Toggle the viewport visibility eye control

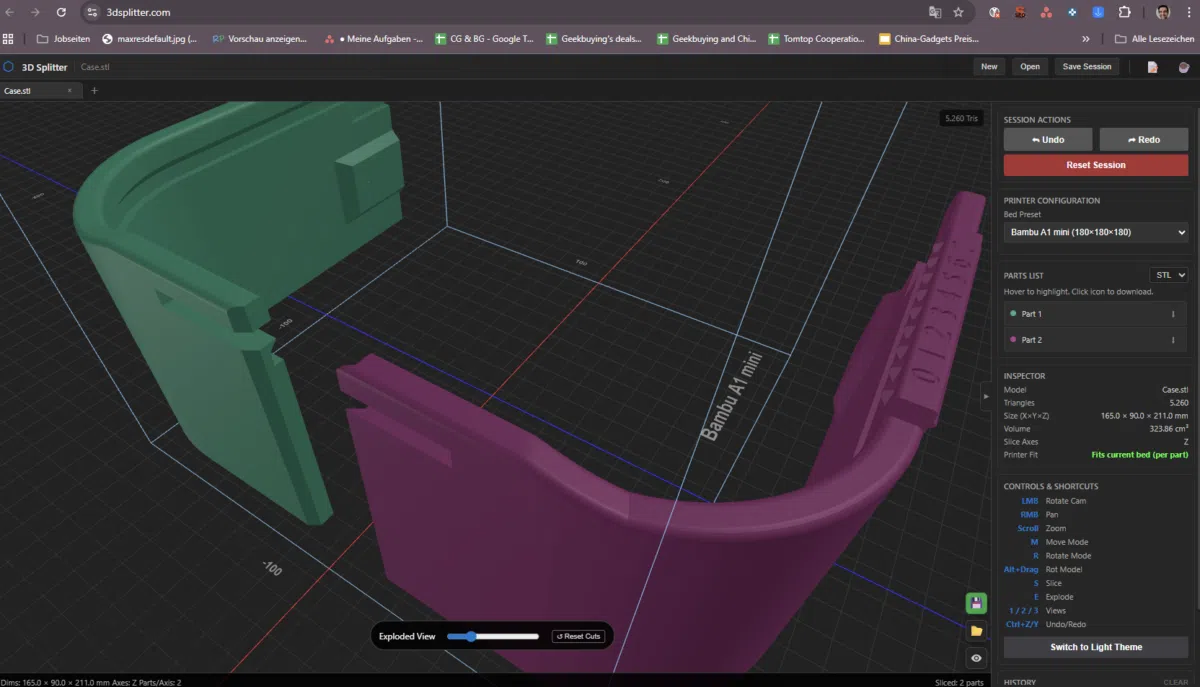click(x=975, y=657)
